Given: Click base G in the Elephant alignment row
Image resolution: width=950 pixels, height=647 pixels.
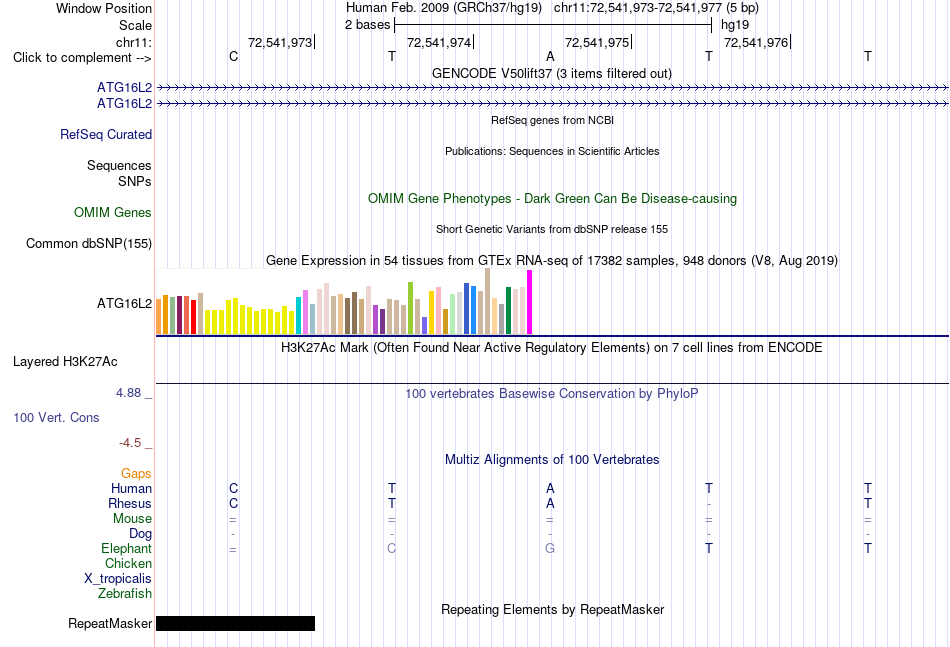Looking at the screenshot, I should click(550, 548).
